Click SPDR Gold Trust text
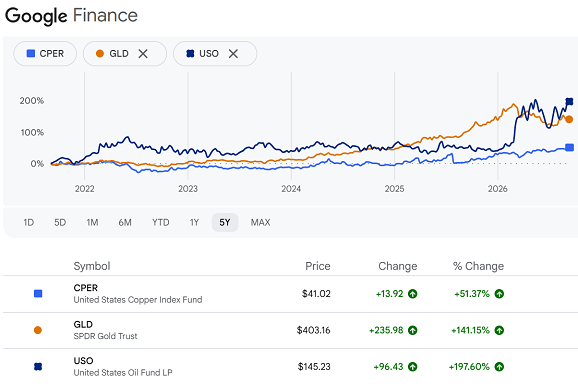This screenshot has height=386, width=578. click(x=105, y=336)
